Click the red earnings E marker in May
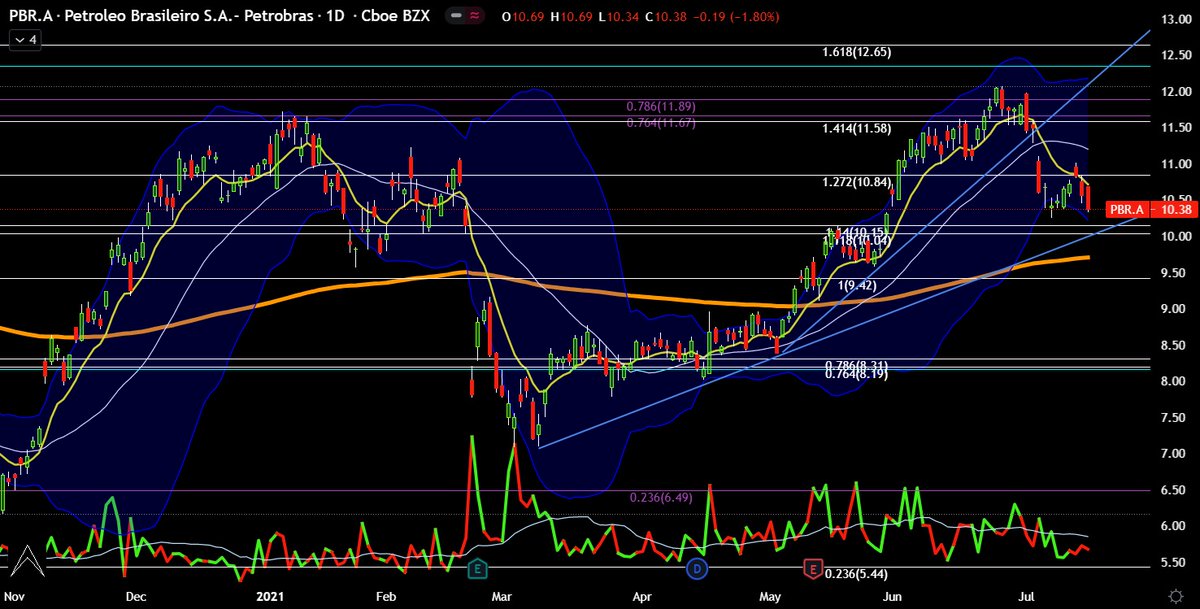The width and height of the screenshot is (1200, 609). (813, 569)
